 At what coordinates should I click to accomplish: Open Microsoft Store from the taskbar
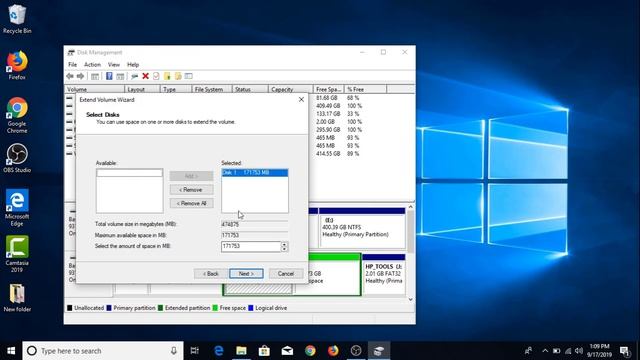[x=264, y=351]
